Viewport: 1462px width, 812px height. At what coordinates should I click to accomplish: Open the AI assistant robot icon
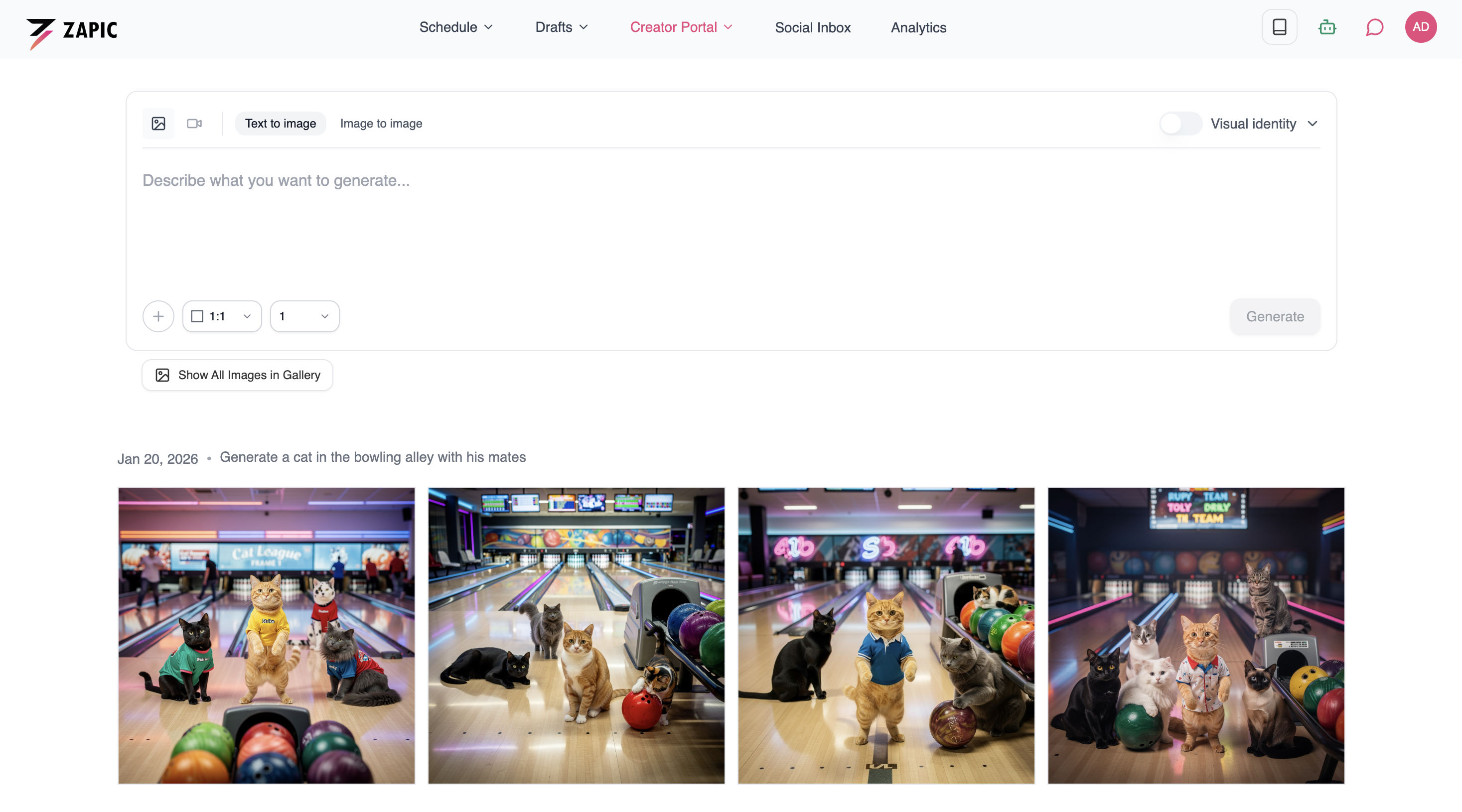click(x=1327, y=27)
